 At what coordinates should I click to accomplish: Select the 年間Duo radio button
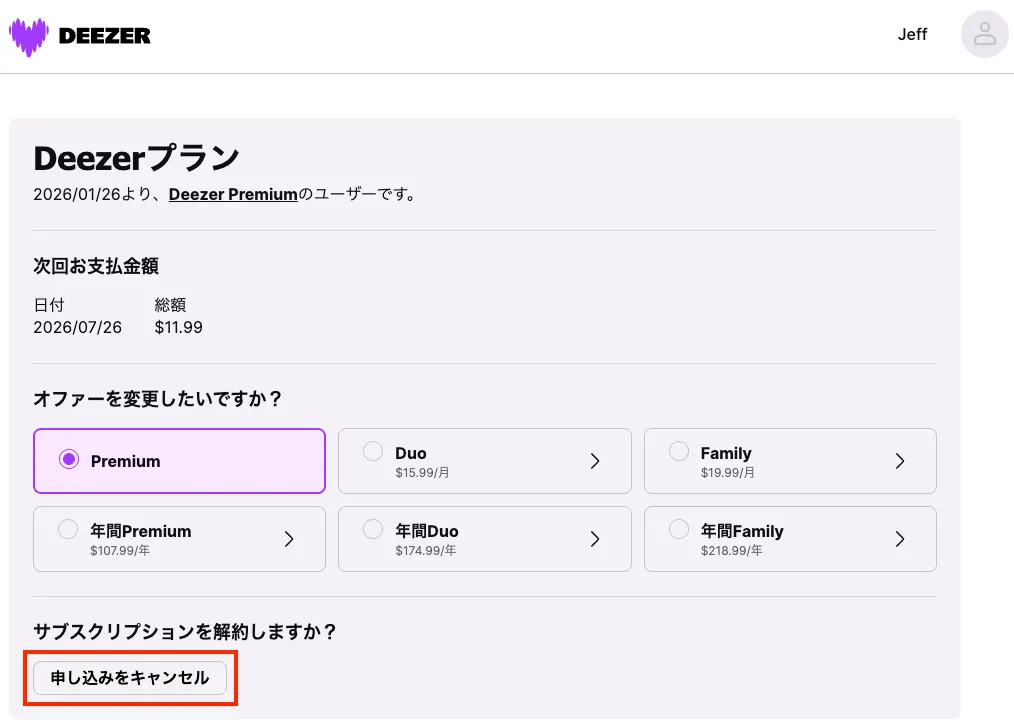pos(373,529)
